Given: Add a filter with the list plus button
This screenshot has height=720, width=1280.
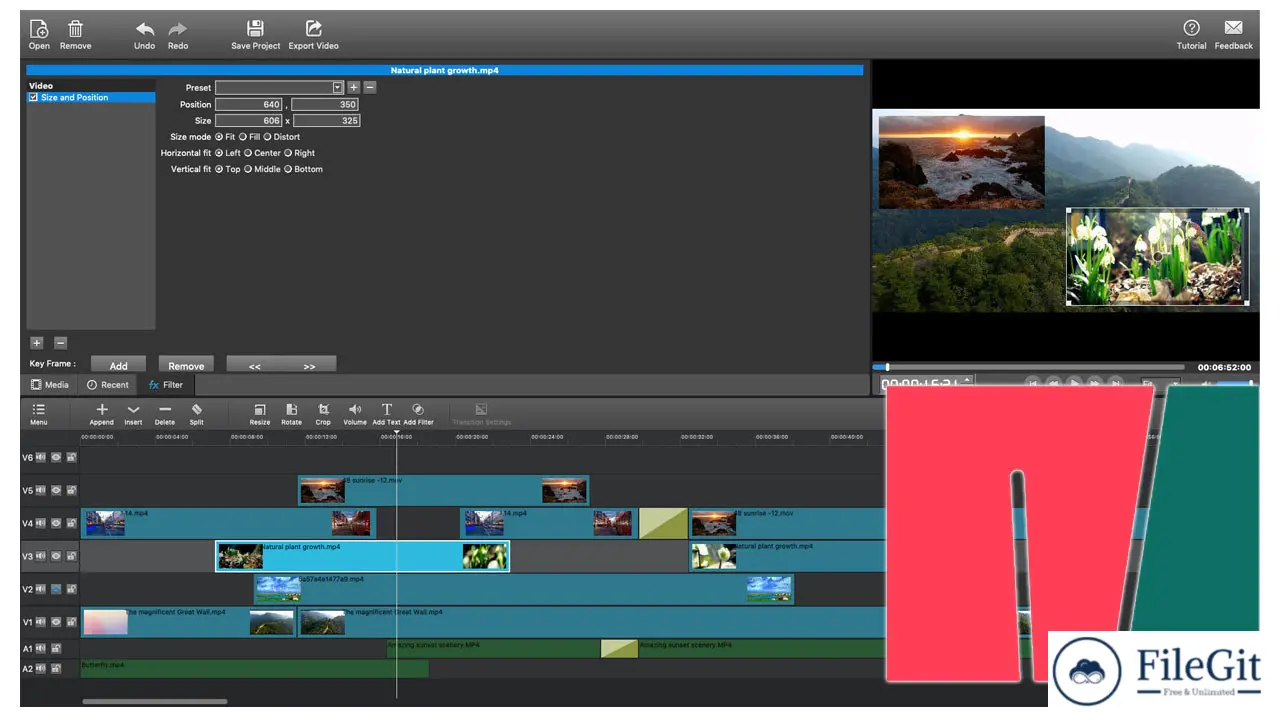Looking at the screenshot, I should tap(37, 343).
